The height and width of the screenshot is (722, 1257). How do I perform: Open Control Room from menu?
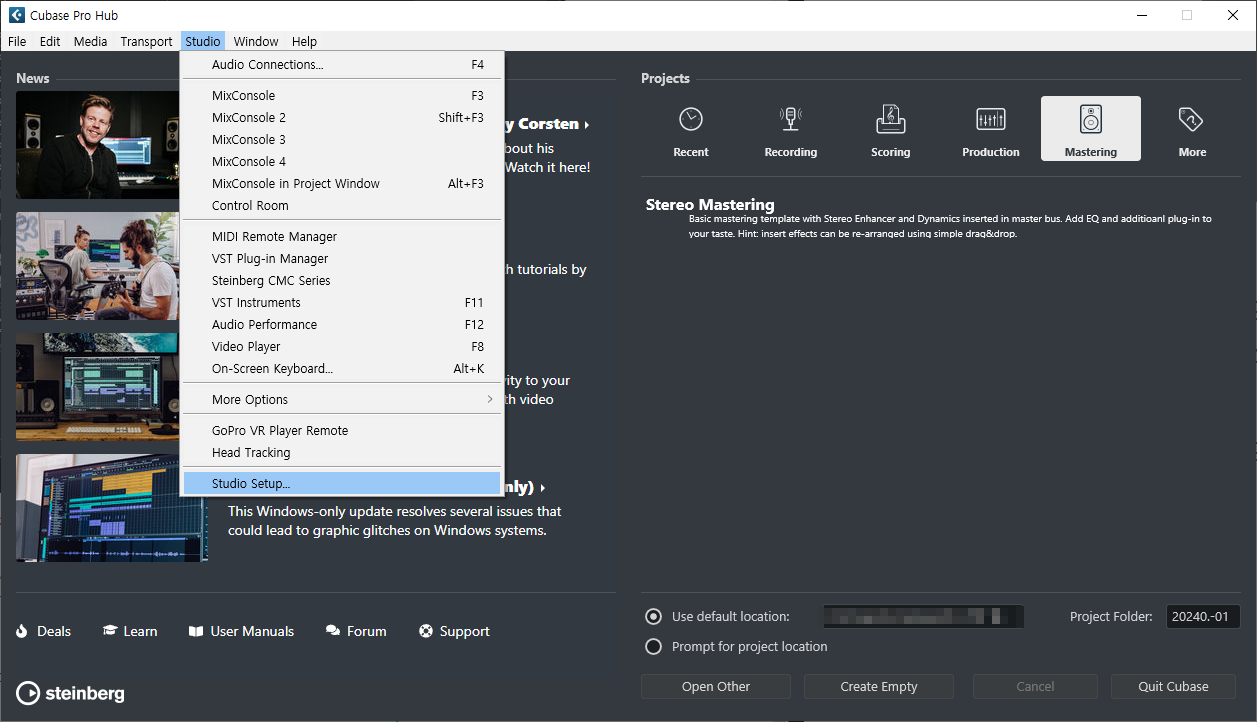pos(342,205)
